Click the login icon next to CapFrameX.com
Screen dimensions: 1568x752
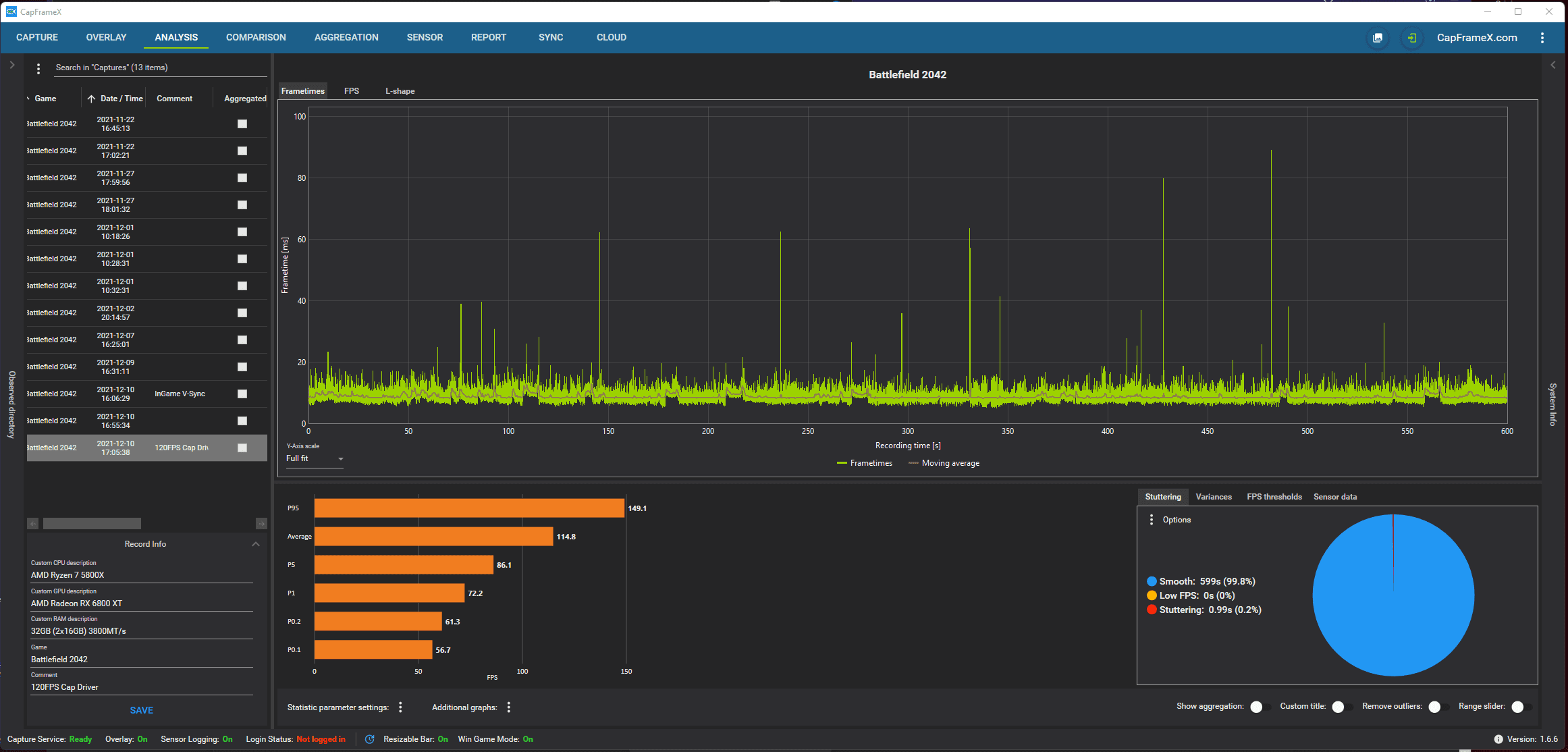click(1411, 38)
